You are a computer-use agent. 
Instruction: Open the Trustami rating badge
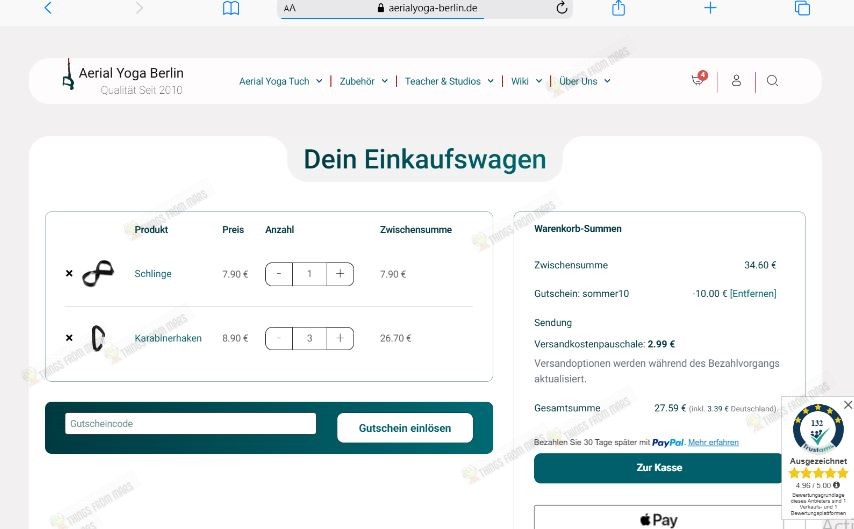click(x=818, y=430)
